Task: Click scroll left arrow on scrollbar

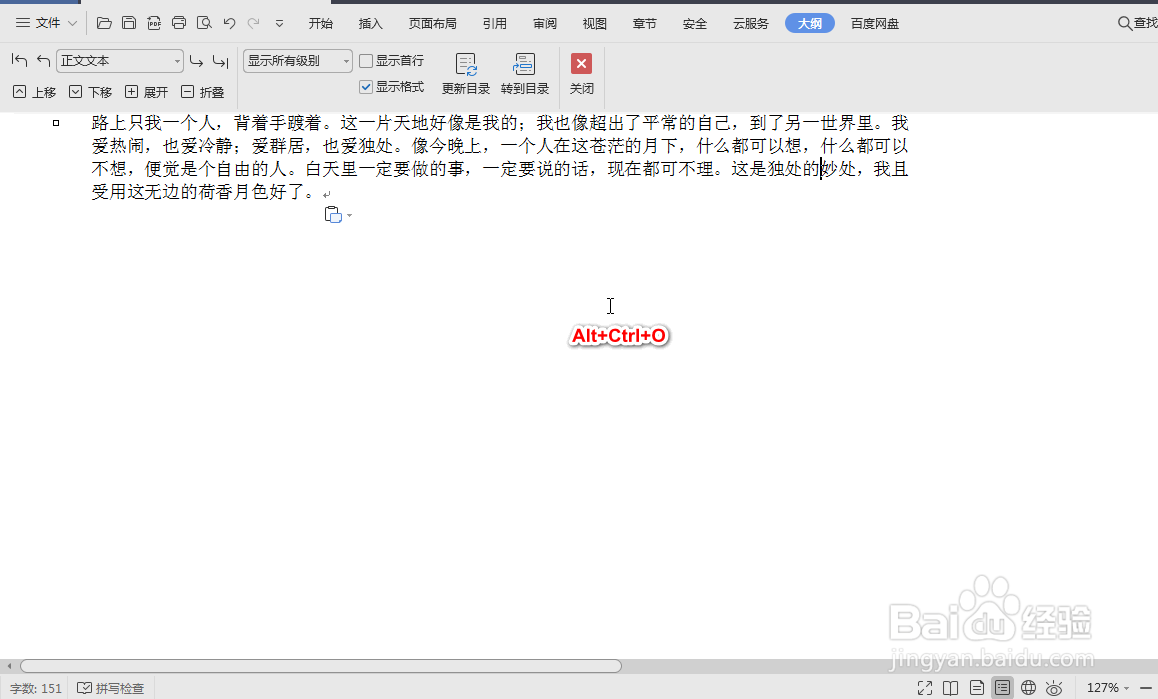Action: coord(9,666)
